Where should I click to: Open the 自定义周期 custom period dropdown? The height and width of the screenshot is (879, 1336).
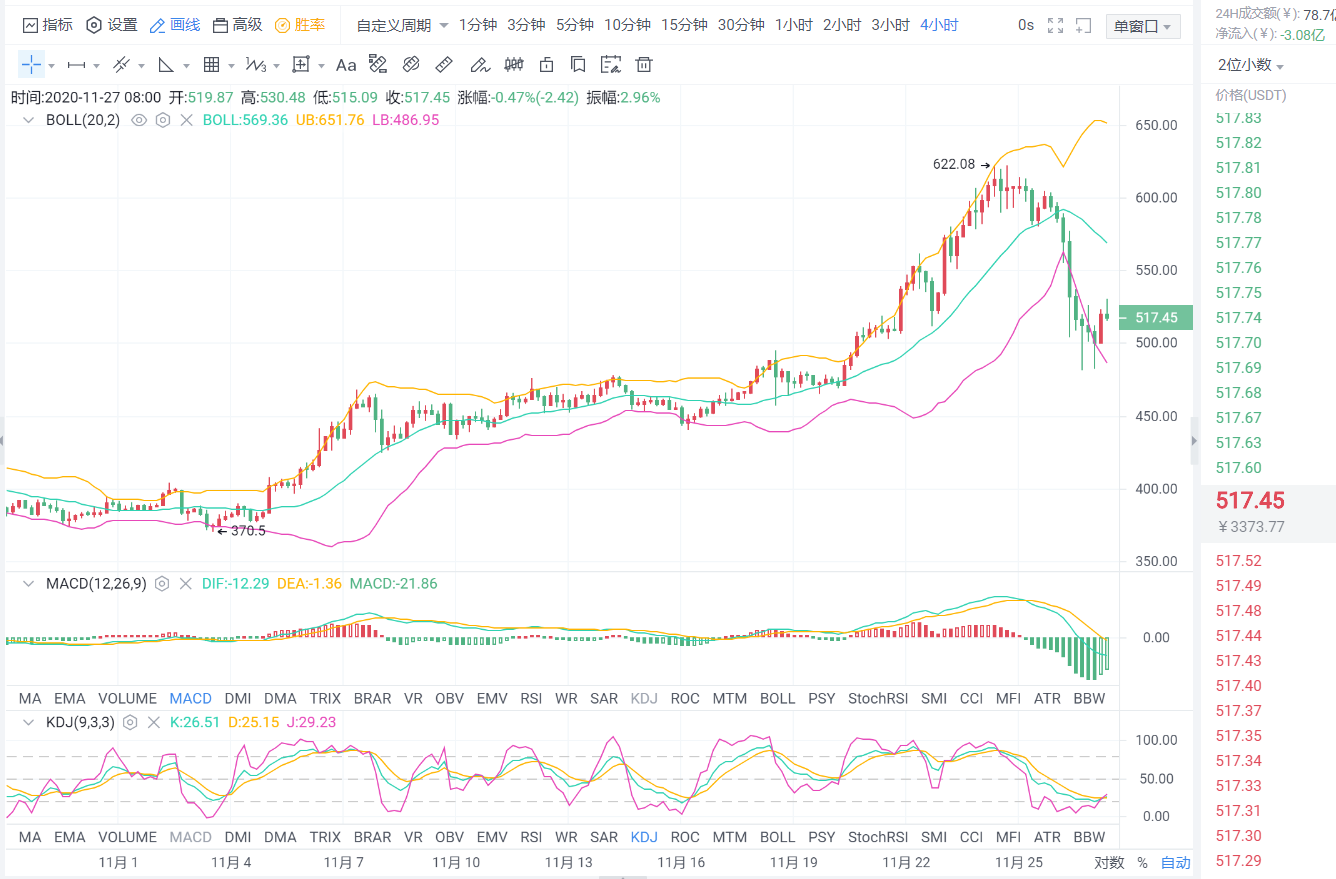[x=402, y=25]
